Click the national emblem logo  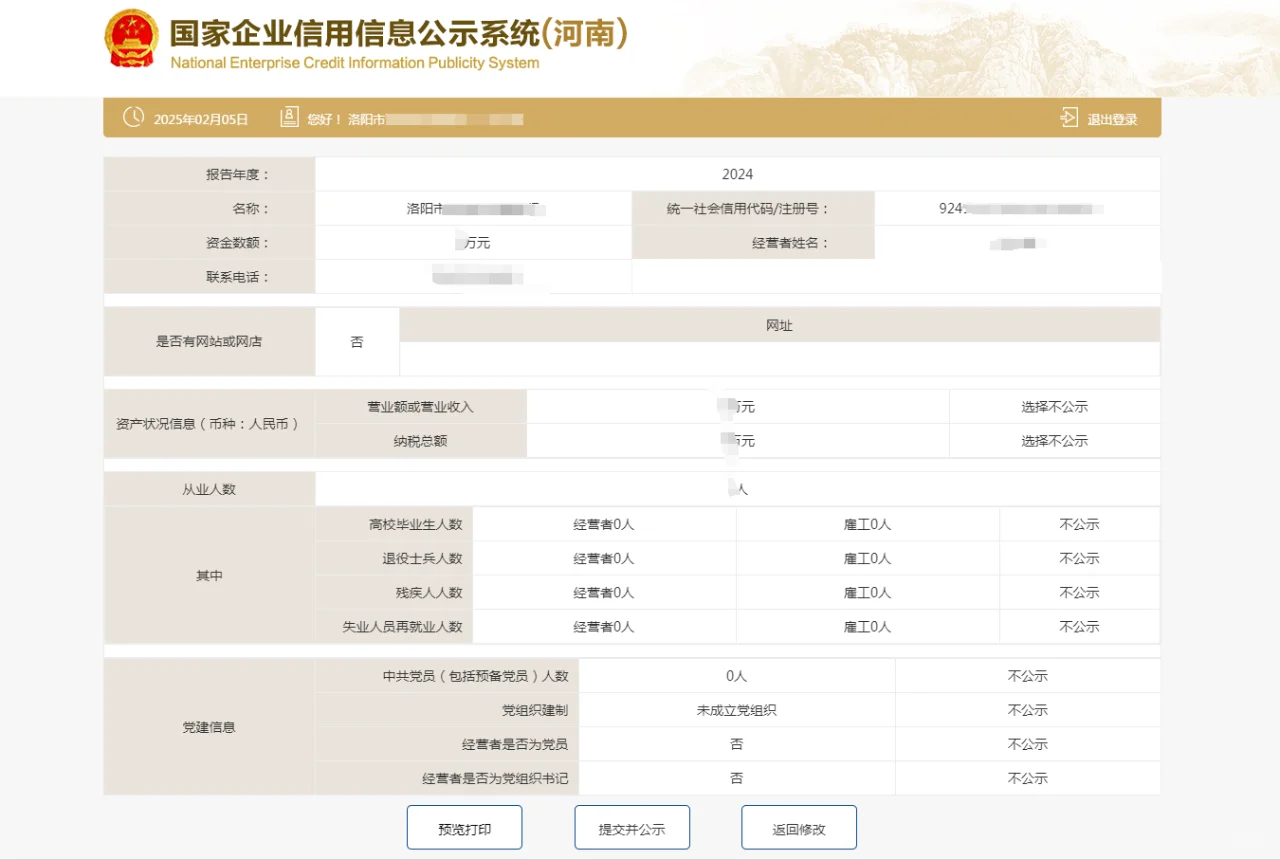131,38
